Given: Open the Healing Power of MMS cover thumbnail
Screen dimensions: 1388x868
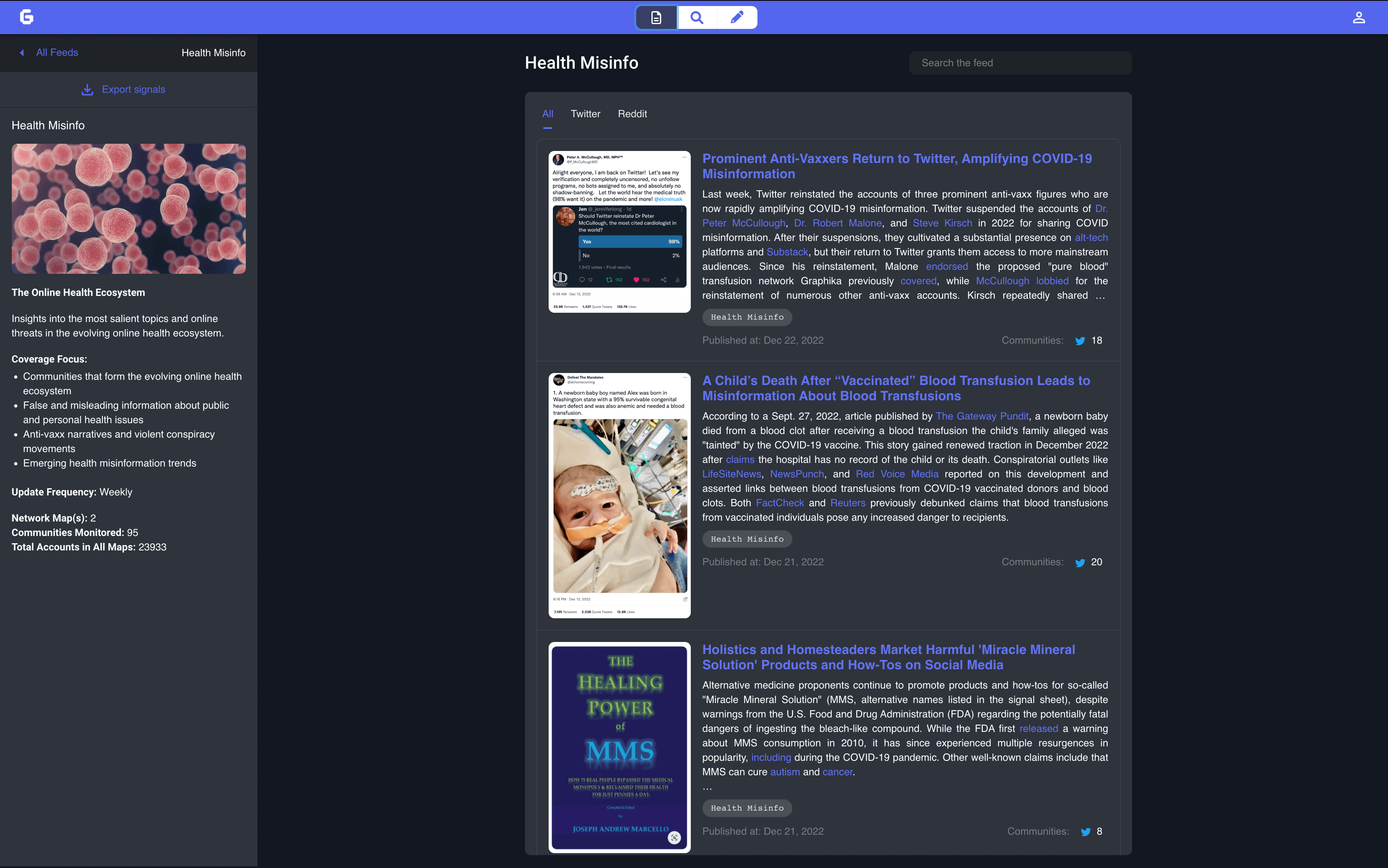Looking at the screenshot, I should pyautogui.click(x=619, y=748).
